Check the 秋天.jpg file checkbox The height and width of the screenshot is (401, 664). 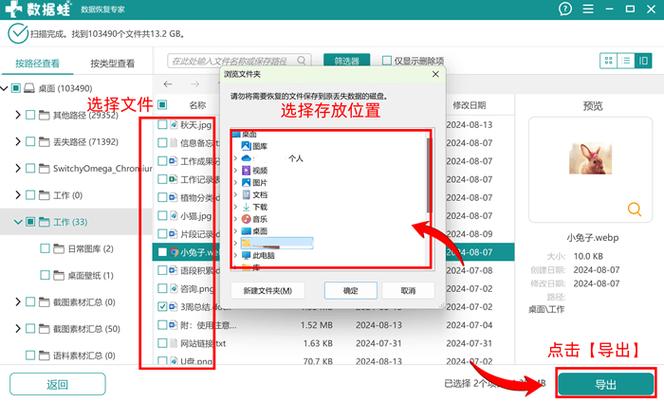[162, 124]
